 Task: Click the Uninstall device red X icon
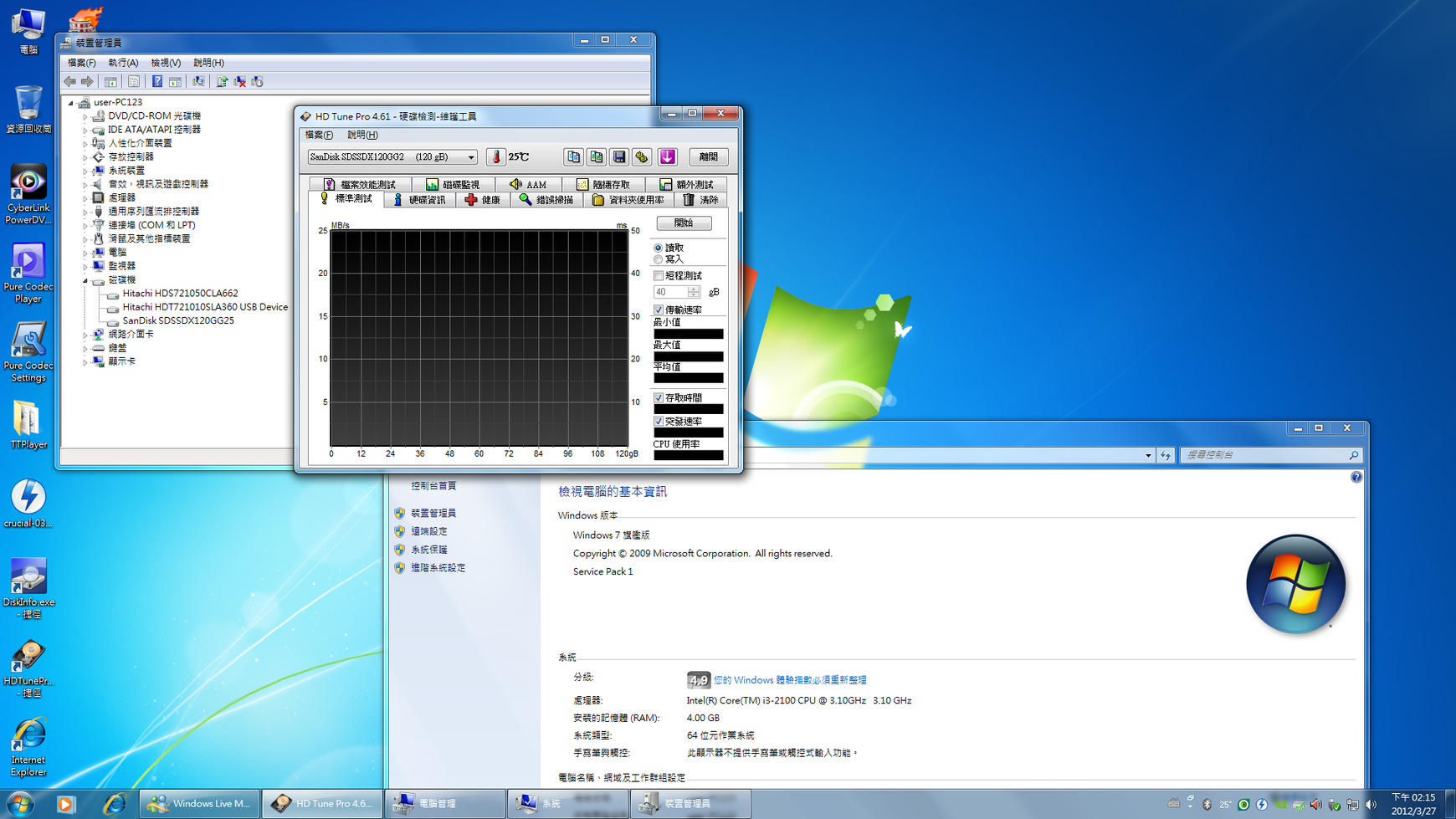[240, 81]
